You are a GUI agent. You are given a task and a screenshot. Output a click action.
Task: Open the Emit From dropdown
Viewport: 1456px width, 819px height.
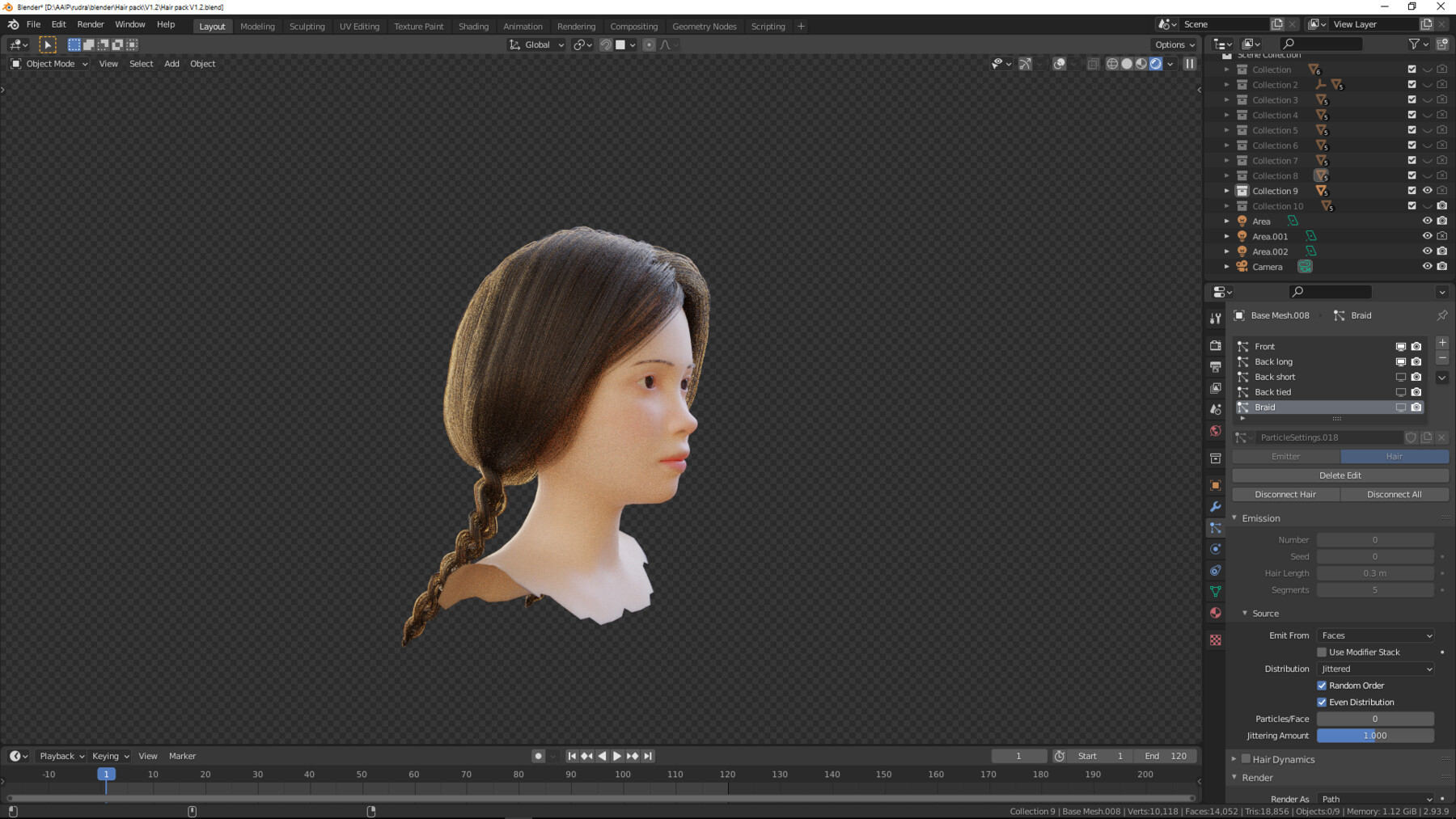(x=1375, y=635)
